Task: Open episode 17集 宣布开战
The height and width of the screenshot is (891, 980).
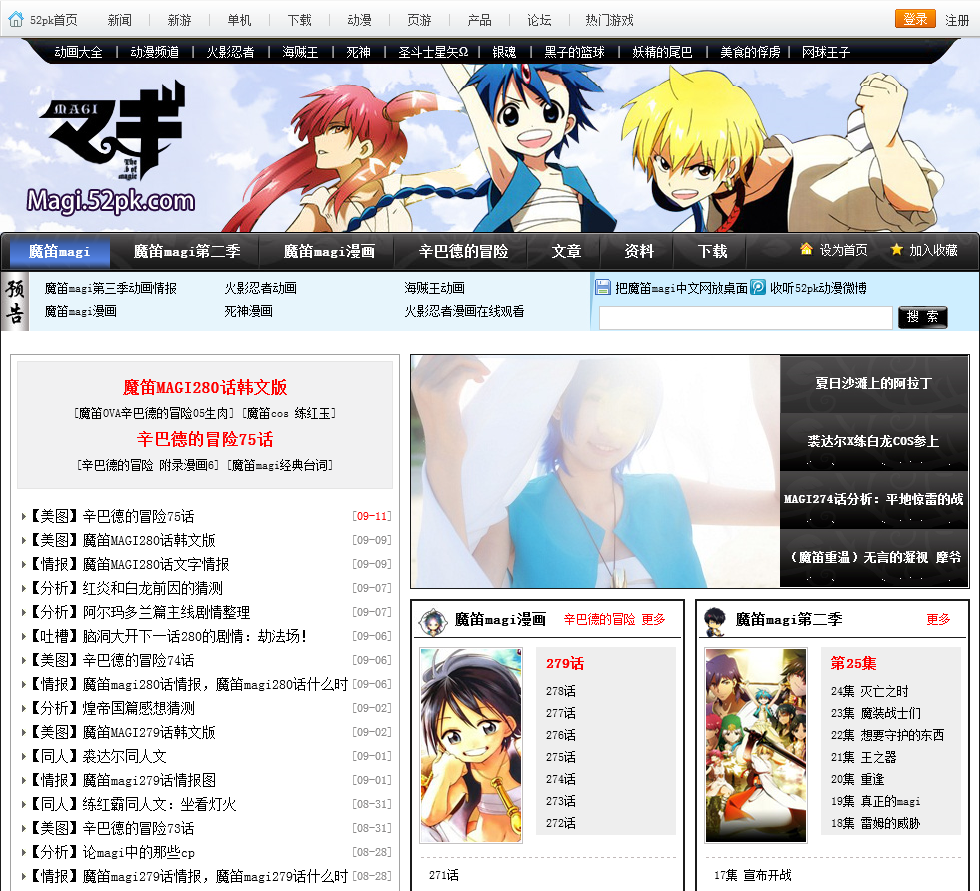Action: point(752,875)
